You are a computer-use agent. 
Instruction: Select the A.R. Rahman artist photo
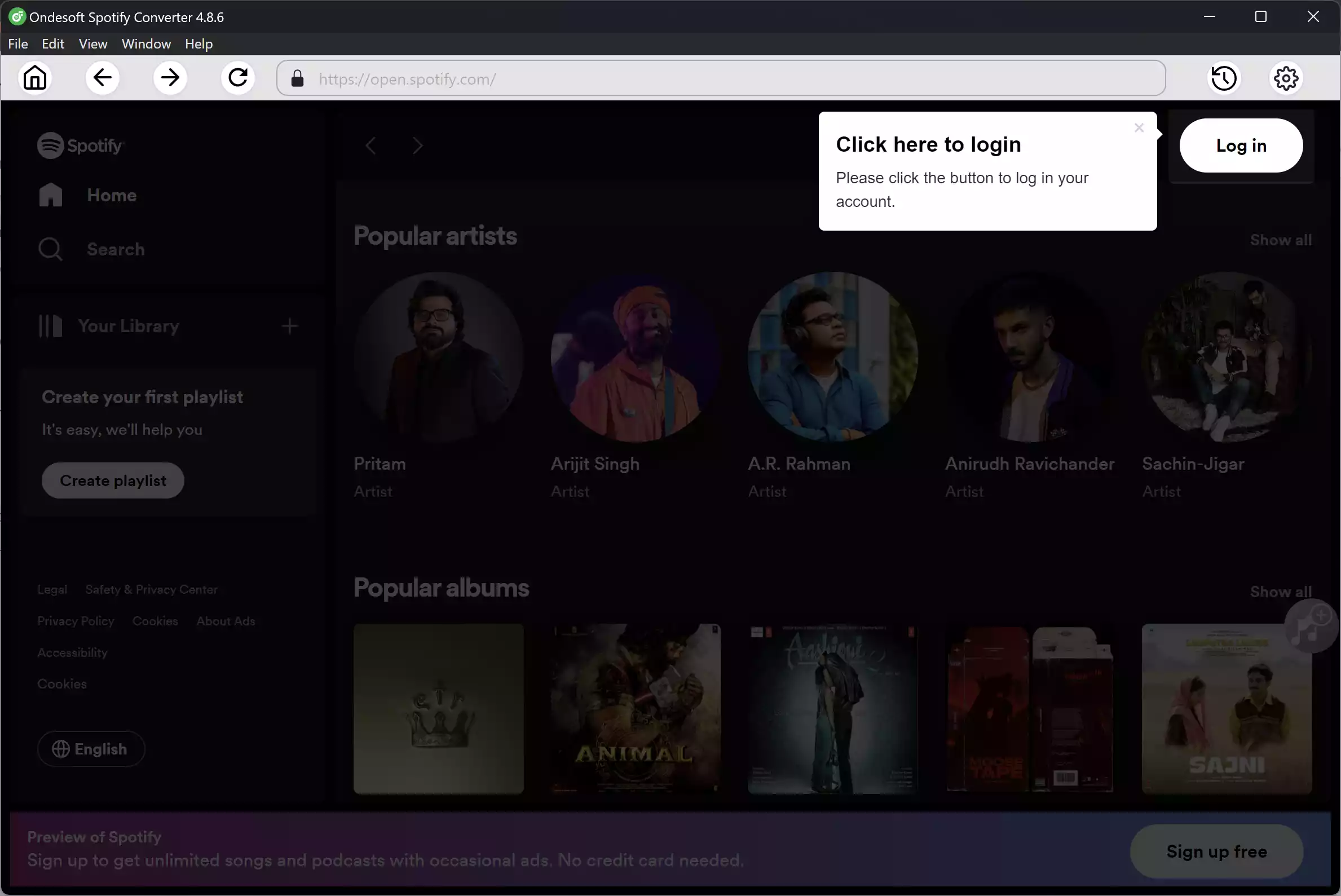[832, 357]
